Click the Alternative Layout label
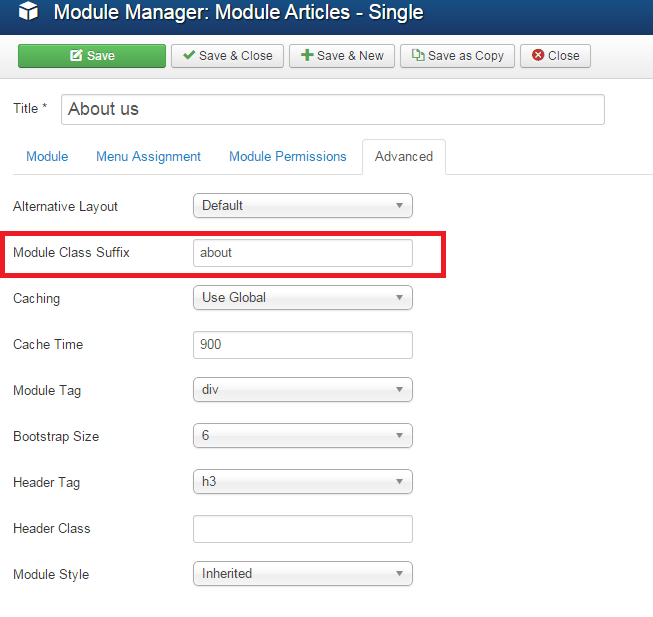 click(x=65, y=206)
